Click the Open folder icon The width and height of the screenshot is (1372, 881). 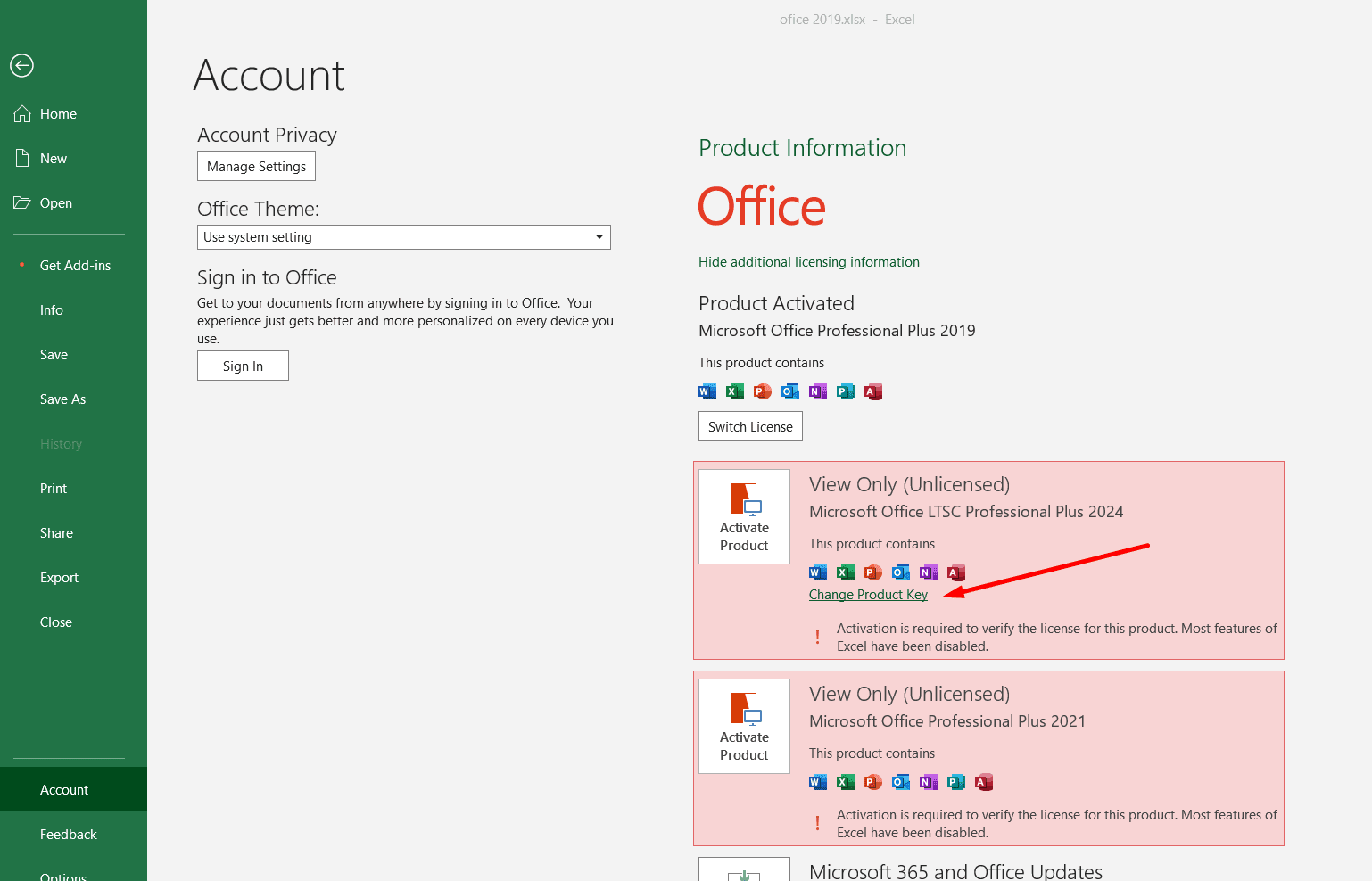(x=22, y=203)
